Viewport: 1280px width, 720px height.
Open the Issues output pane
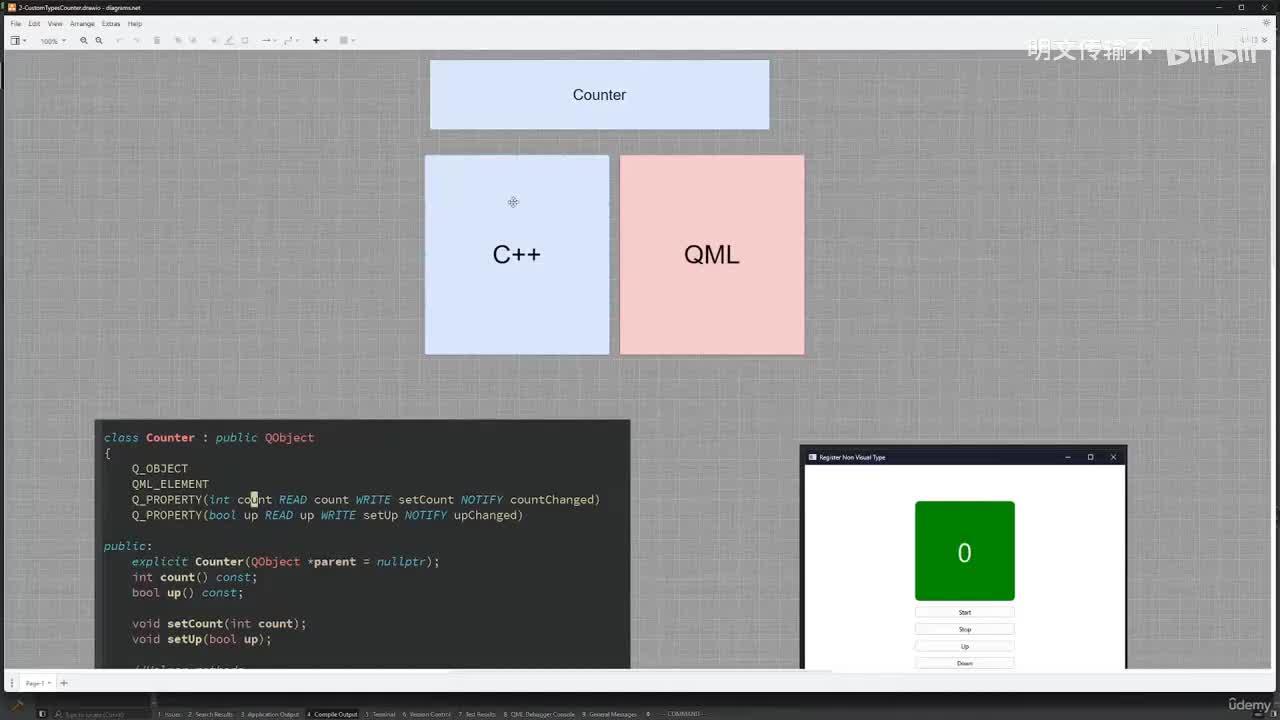coord(170,714)
